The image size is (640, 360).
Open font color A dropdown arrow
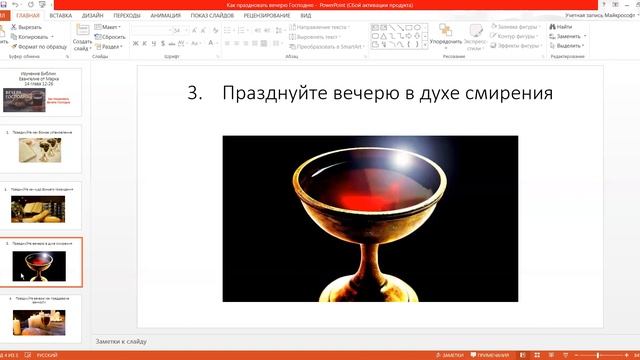pyautogui.click(x=217, y=43)
